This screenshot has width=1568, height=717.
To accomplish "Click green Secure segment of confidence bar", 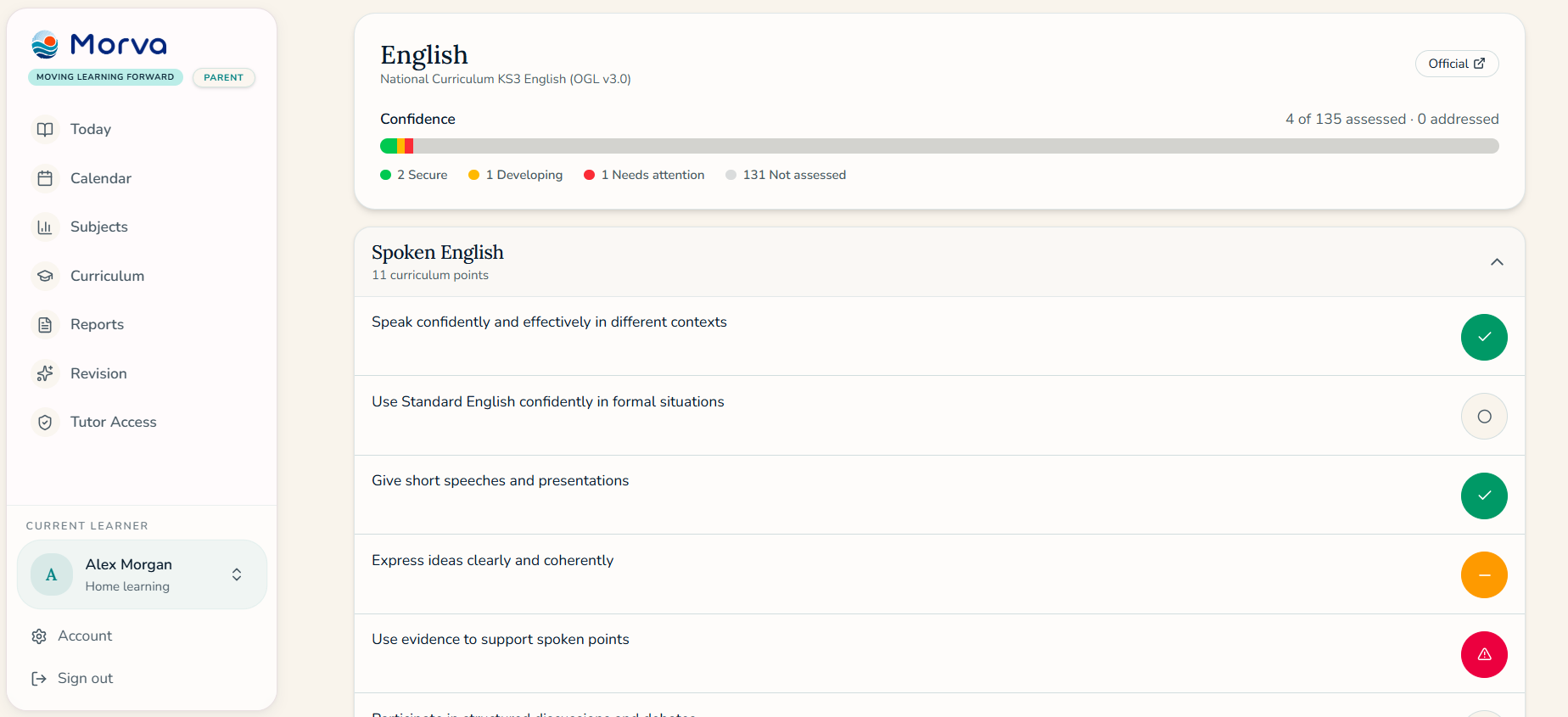I will point(389,146).
